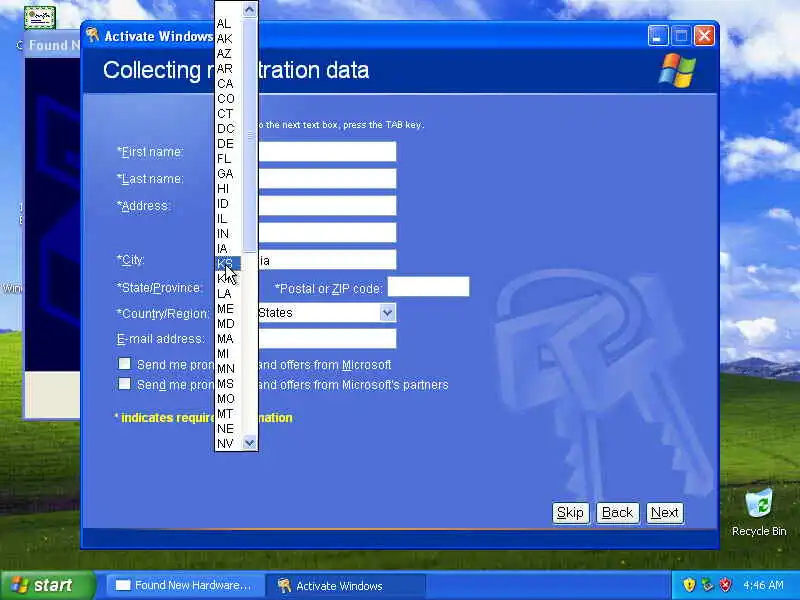The height and width of the screenshot is (600, 800).
Task: Click the Last name text field
Action: 327,179
